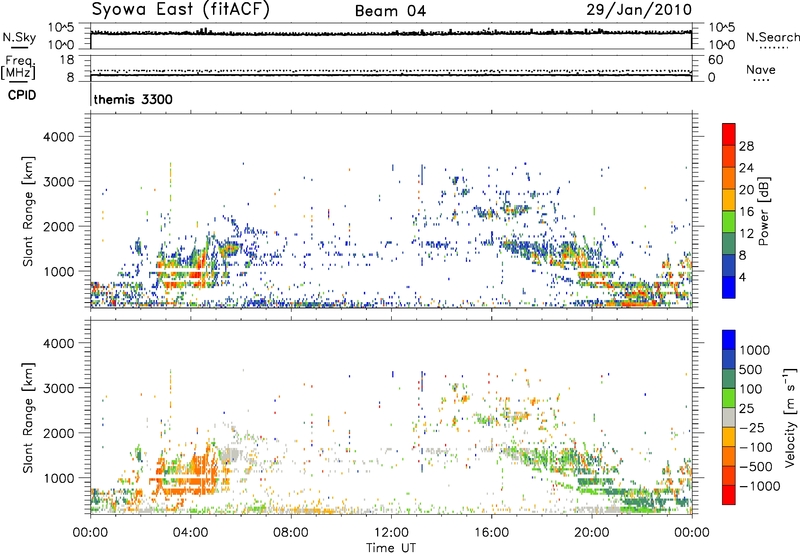Click the "Nave" legend label
This screenshot has width=800, height=554.
[x=761, y=69]
